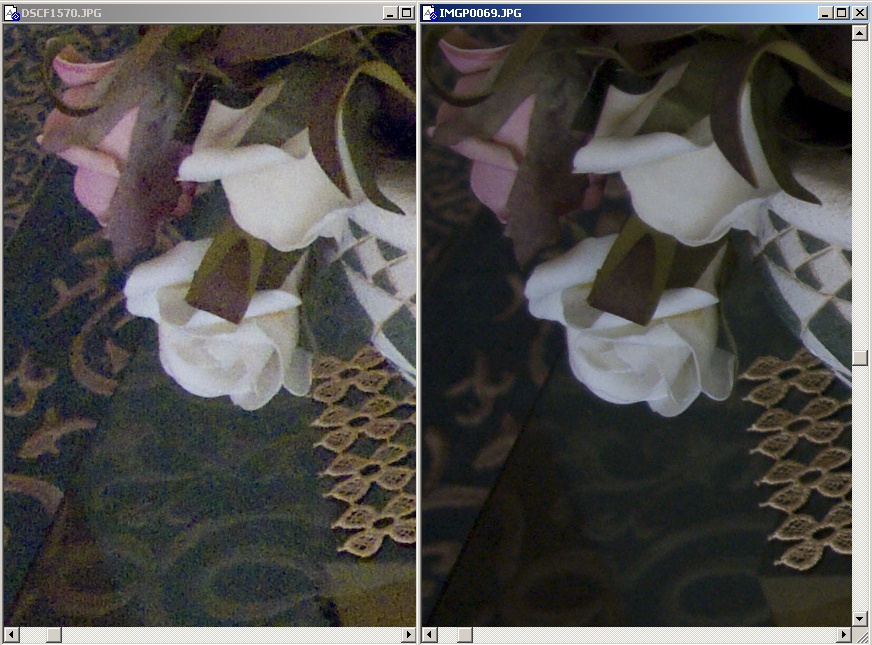Image resolution: width=872 pixels, height=645 pixels.
Task: Click the IMGP0069.JPG title bar text
Action: (x=480, y=13)
